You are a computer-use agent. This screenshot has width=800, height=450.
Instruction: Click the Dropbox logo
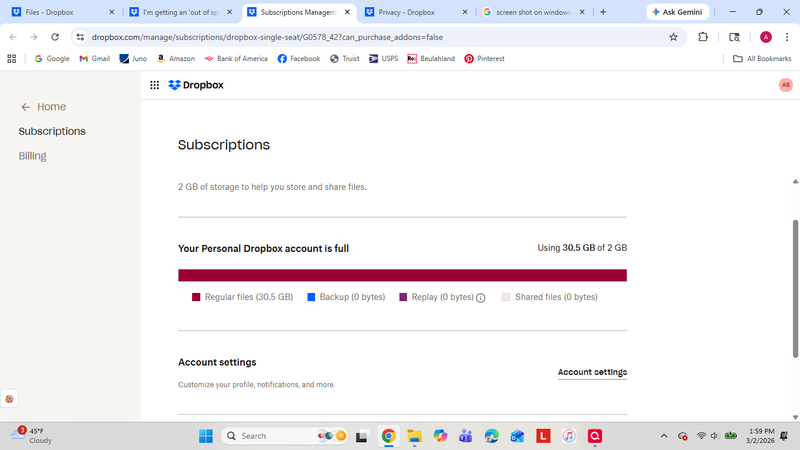tap(196, 85)
